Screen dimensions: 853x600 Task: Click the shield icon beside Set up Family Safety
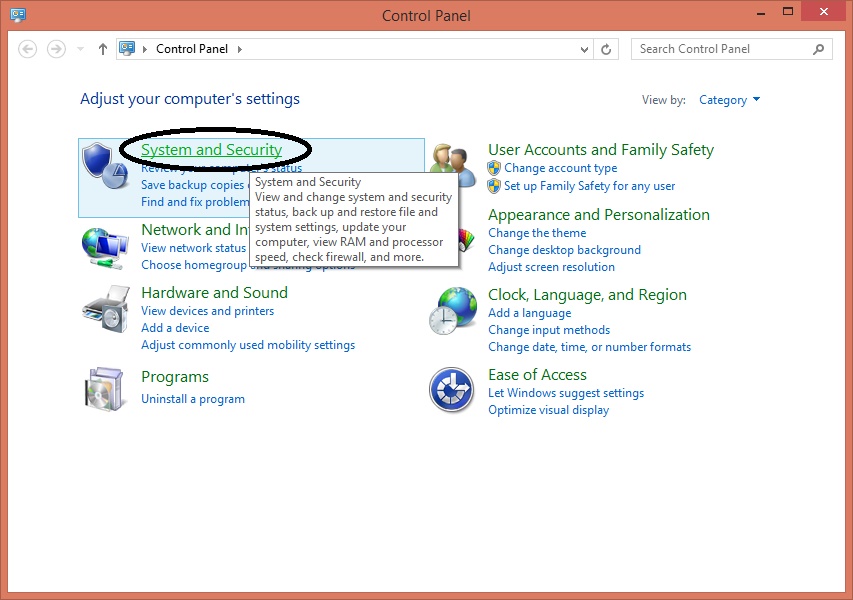[x=494, y=186]
